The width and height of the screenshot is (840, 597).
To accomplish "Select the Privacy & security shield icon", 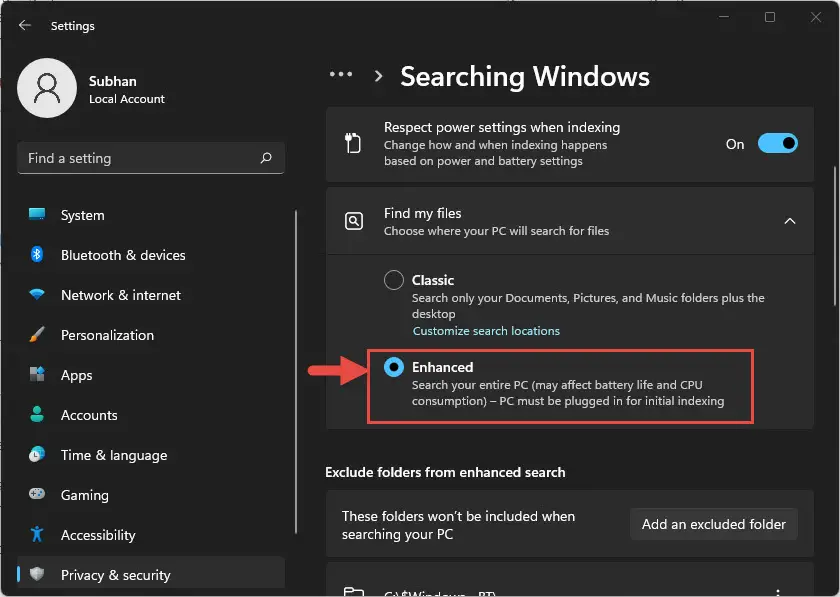I will point(37,574).
